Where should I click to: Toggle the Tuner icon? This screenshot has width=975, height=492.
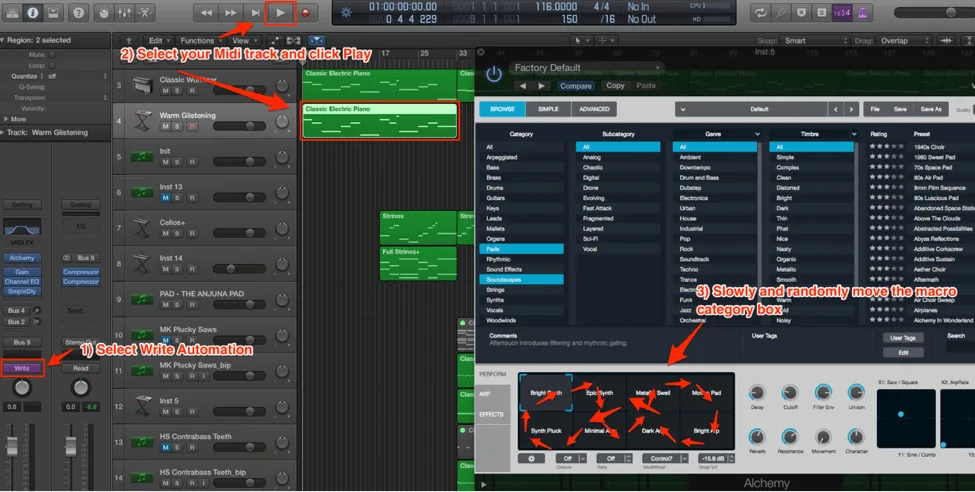pyautogui.click(x=781, y=12)
